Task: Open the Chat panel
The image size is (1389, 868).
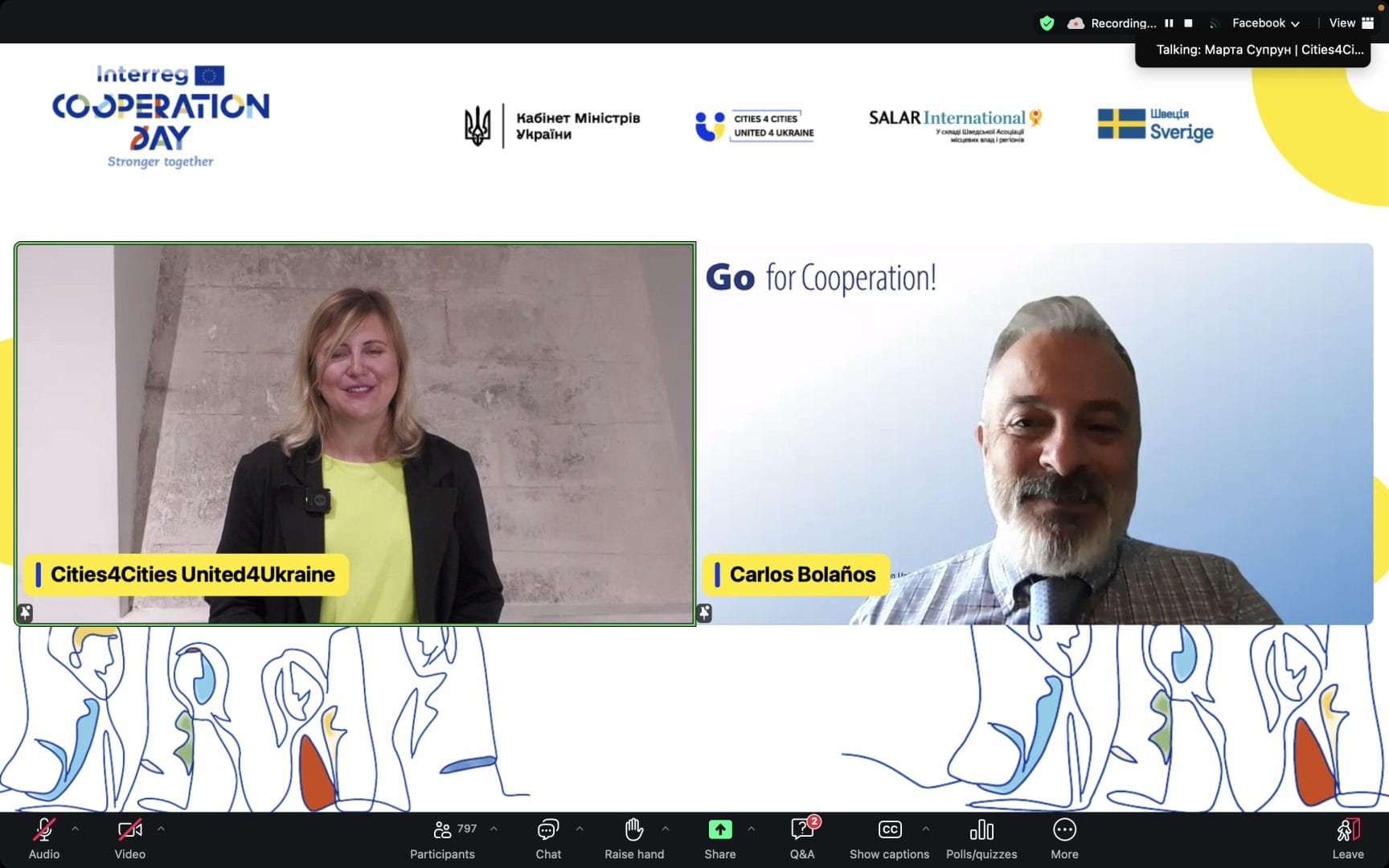Action: [548, 837]
